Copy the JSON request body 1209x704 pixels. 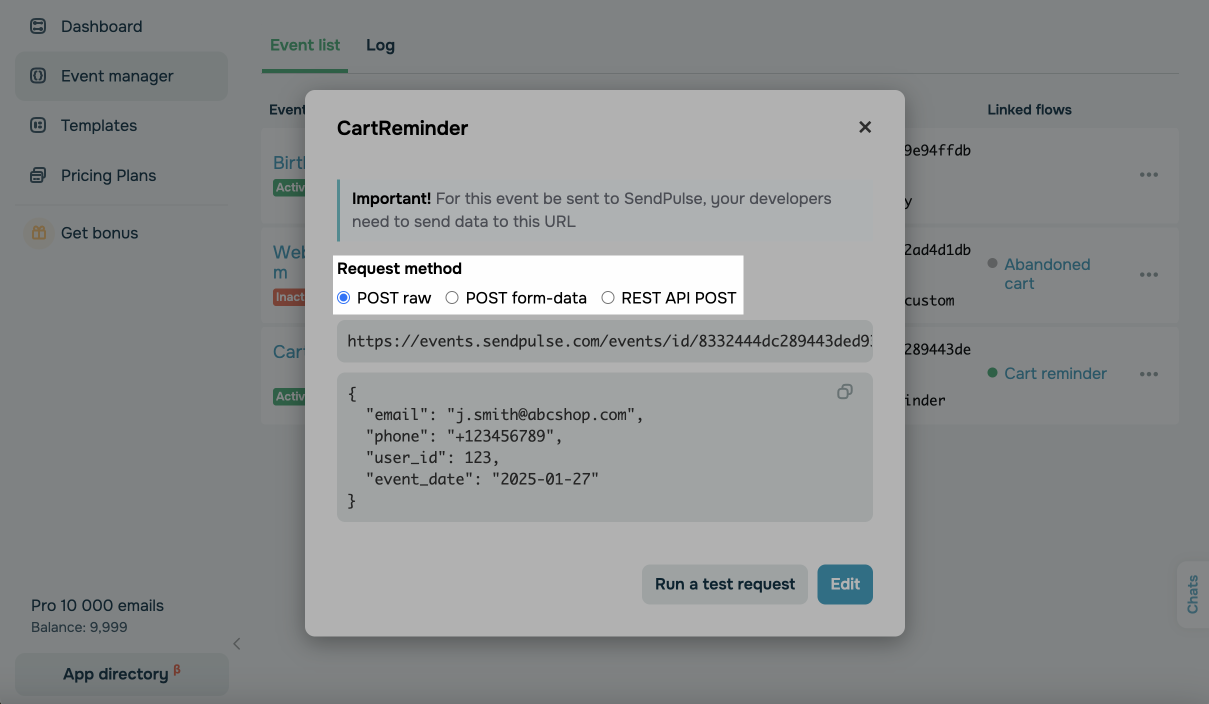[845, 392]
